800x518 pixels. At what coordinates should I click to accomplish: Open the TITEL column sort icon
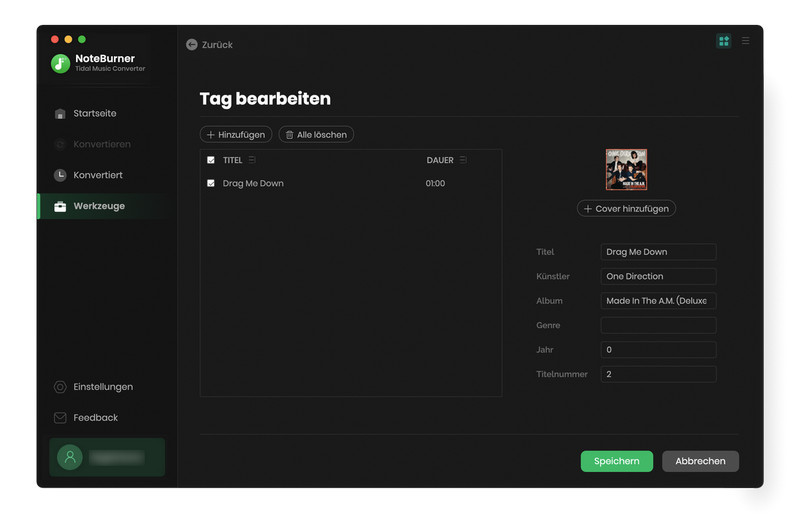(x=252, y=160)
